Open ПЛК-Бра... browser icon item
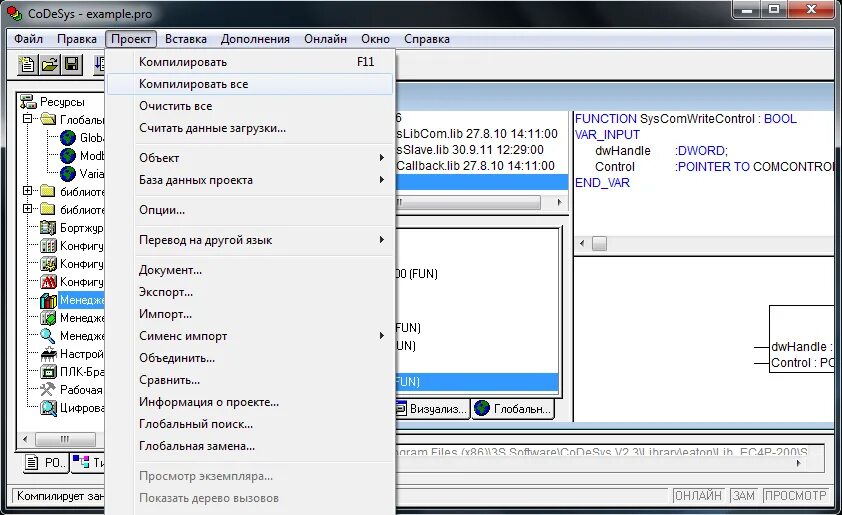The height and width of the screenshot is (515, 842). [48, 372]
